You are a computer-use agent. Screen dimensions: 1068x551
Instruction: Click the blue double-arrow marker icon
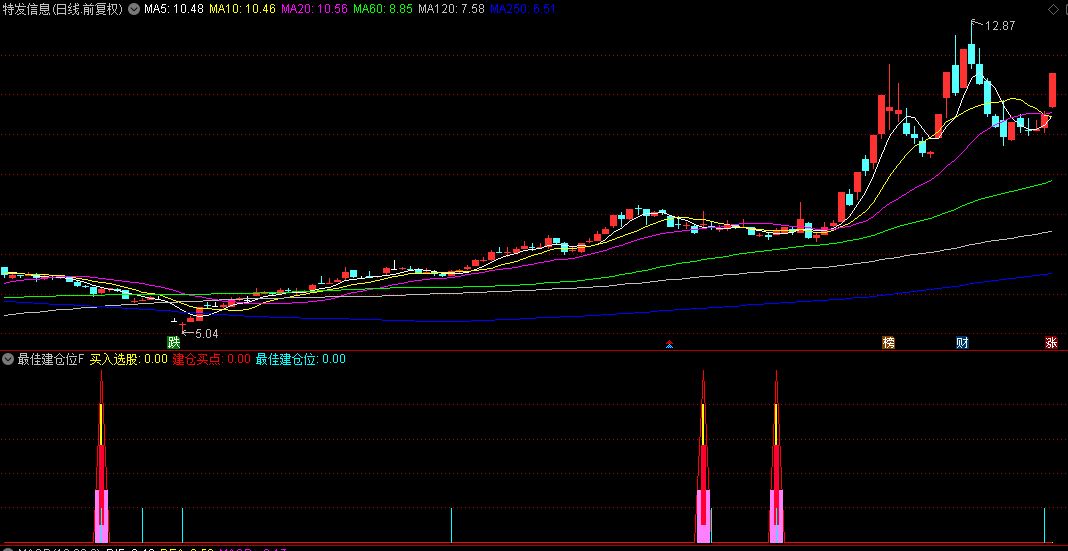(670, 344)
